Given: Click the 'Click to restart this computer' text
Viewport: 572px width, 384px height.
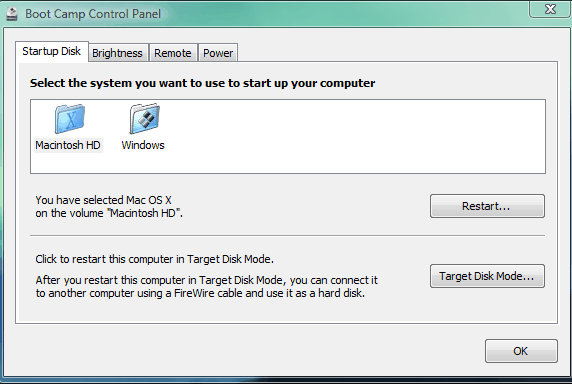Looking at the screenshot, I should tap(155, 259).
